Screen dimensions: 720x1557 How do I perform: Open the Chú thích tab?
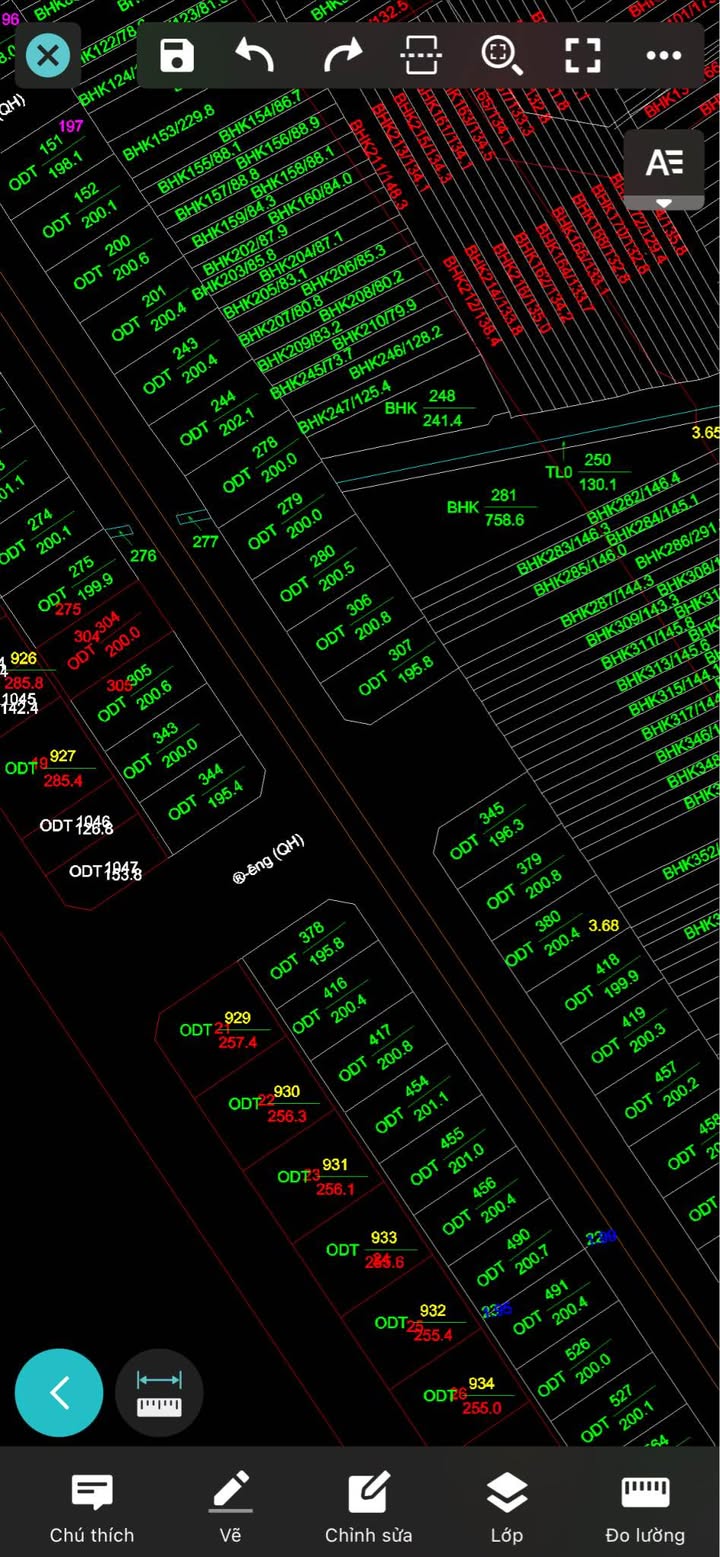point(92,1508)
